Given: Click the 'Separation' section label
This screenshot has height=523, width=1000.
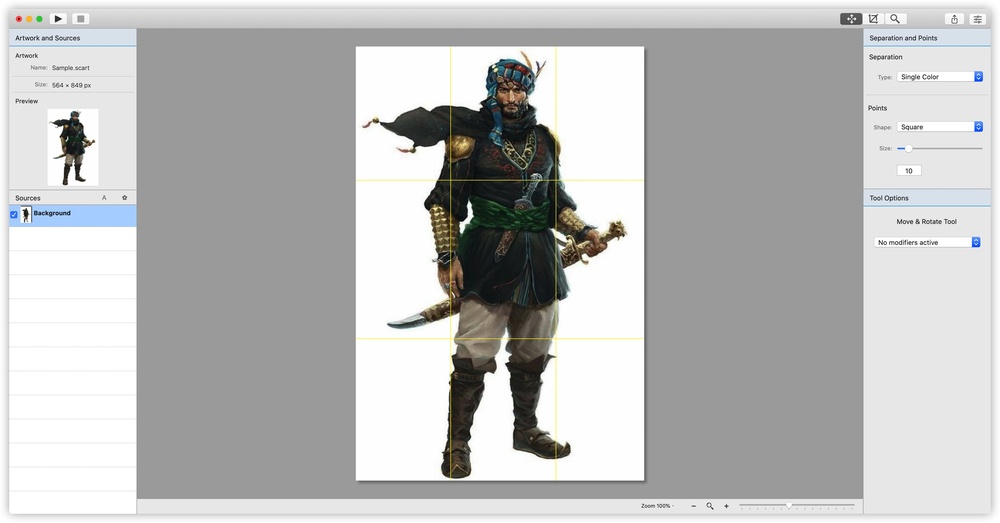Looking at the screenshot, I should 886,57.
